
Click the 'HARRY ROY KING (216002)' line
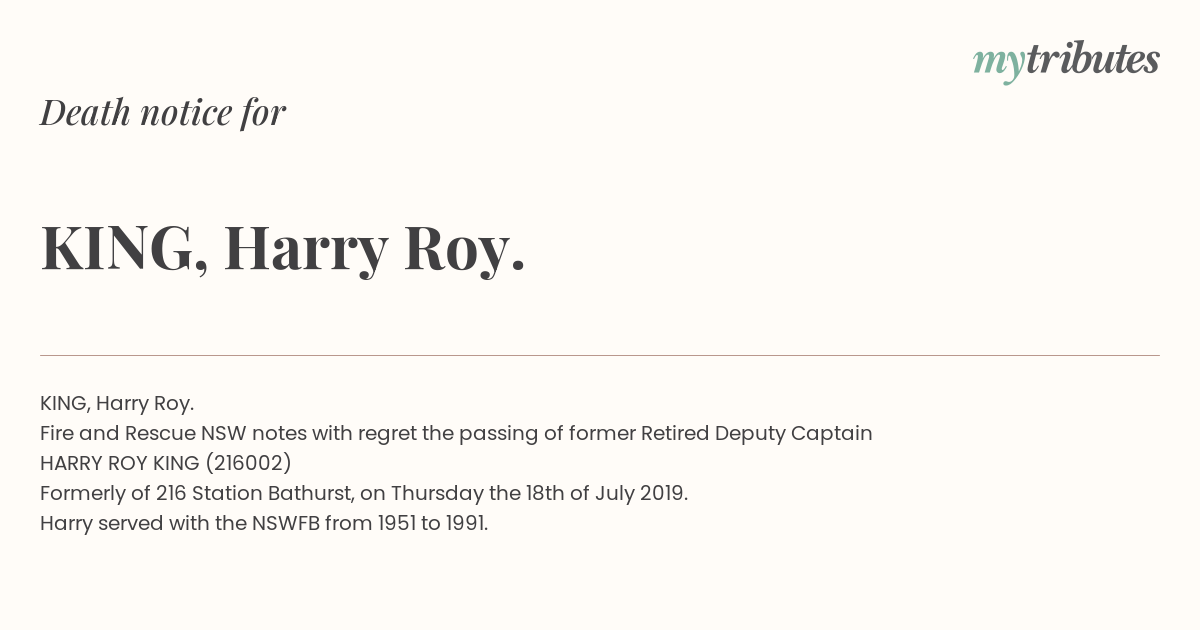point(166,463)
